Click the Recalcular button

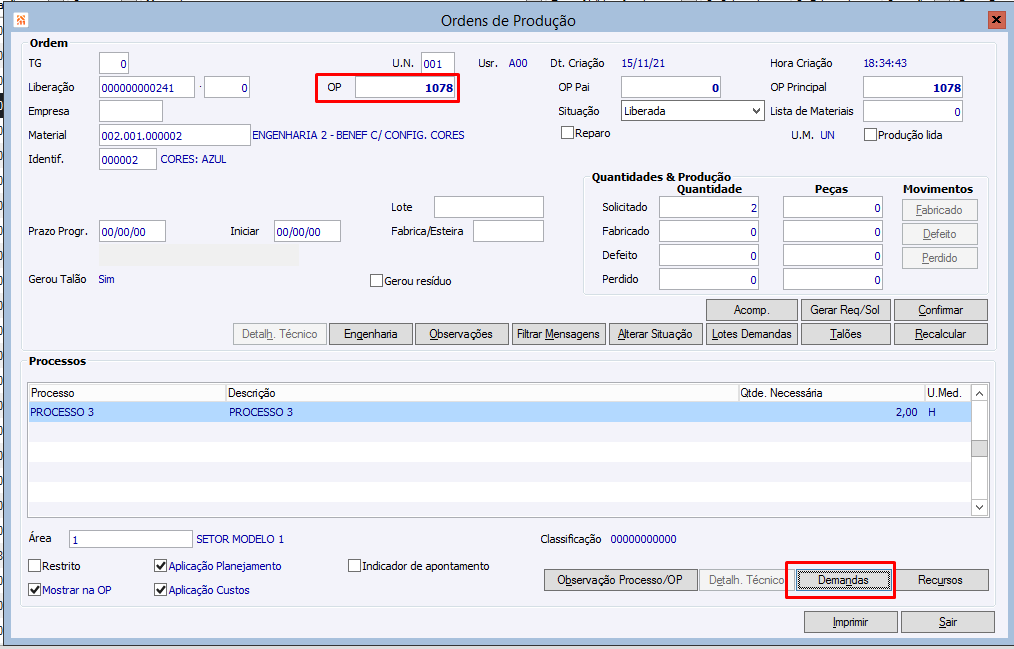pyautogui.click(x=940, y=334)
